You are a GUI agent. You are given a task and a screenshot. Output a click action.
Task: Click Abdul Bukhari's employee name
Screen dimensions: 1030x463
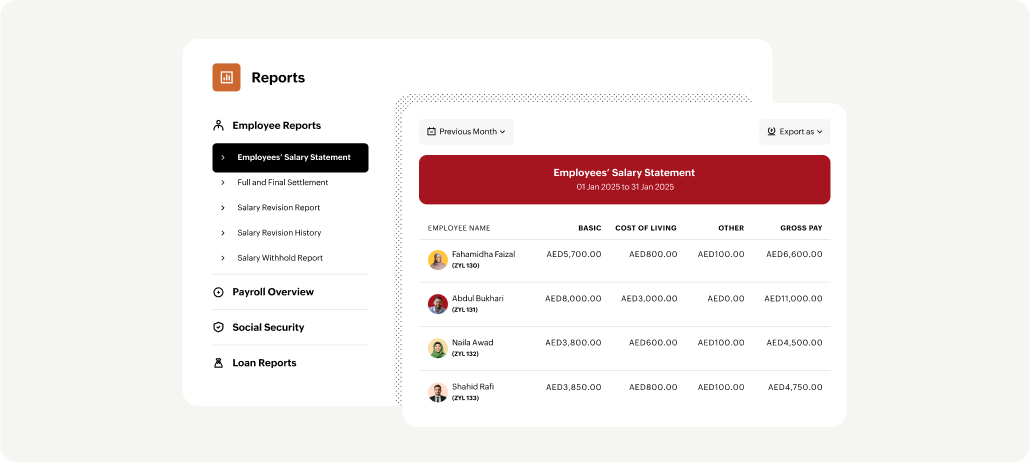pos(477,298)
